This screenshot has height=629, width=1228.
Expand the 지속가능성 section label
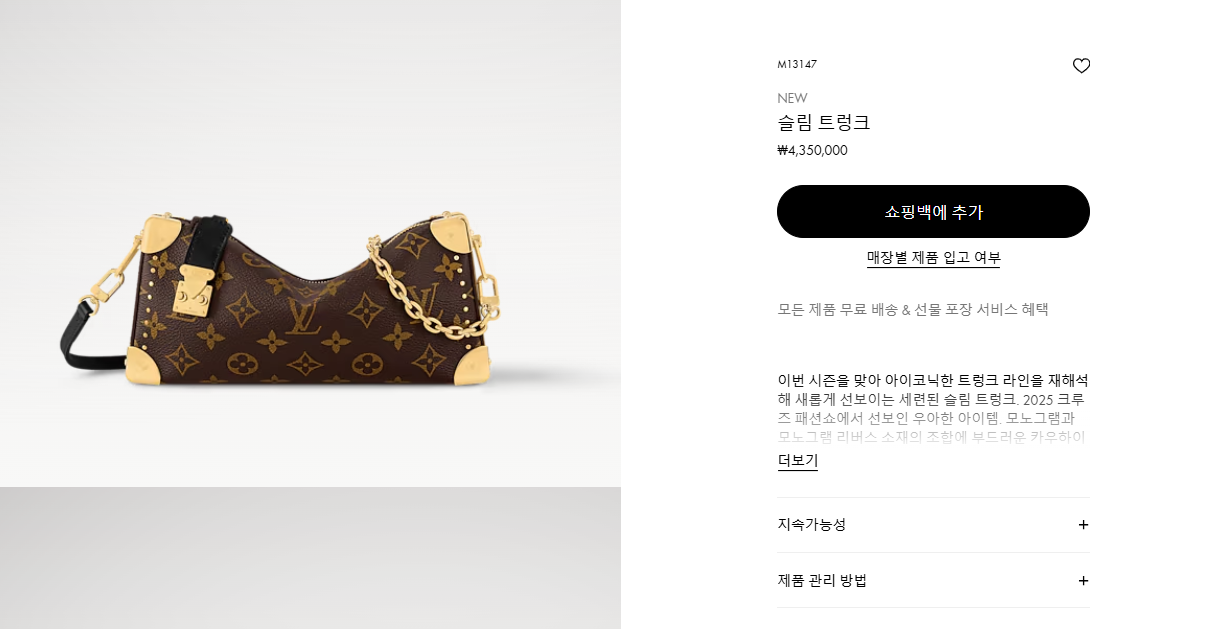tap(811, 525)
